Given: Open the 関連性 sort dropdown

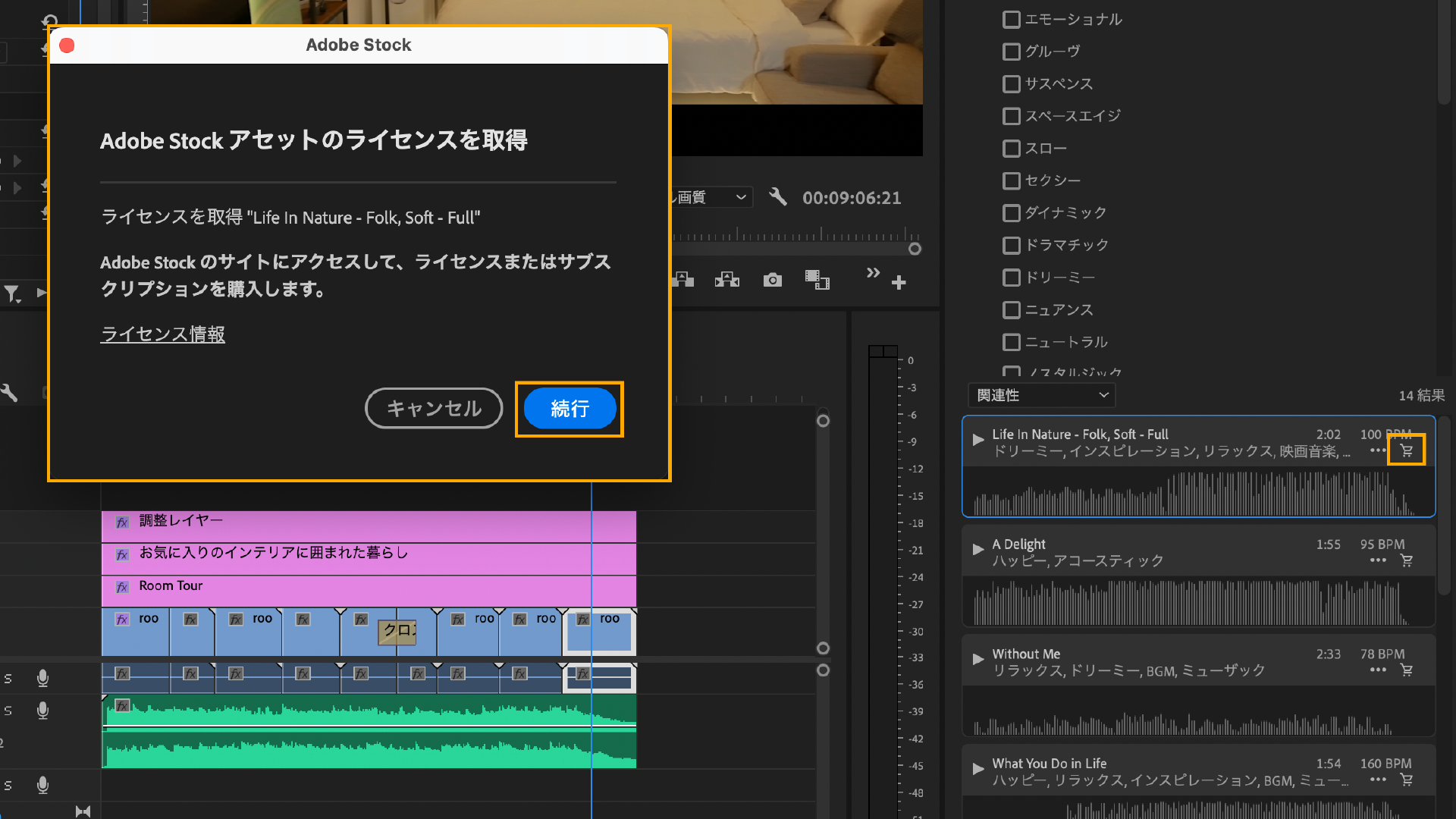Looking at the screenshot, I should click(1041, 395).
